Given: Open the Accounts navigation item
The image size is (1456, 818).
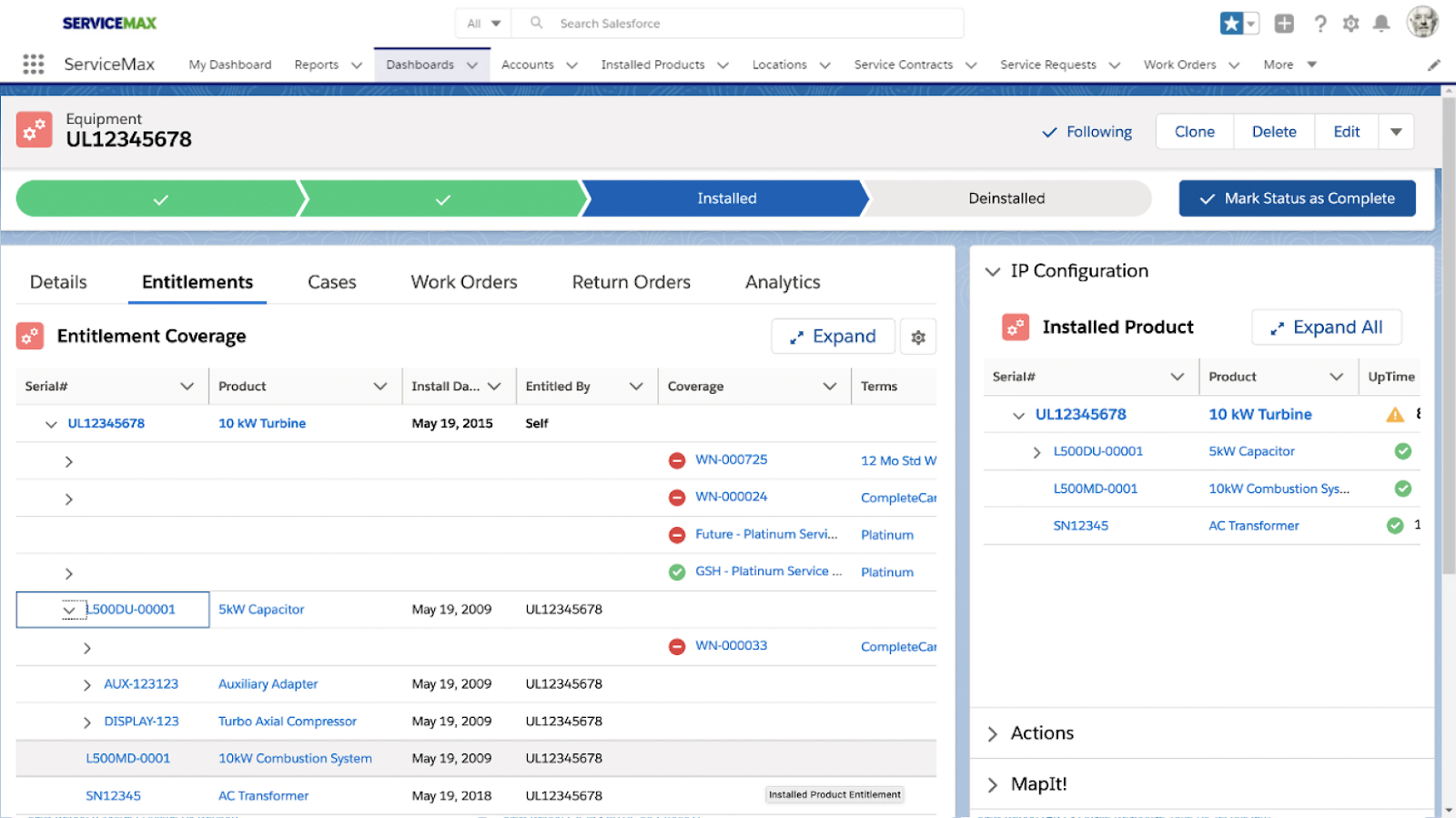Looking at the screenshot, I should pos(528,65).
